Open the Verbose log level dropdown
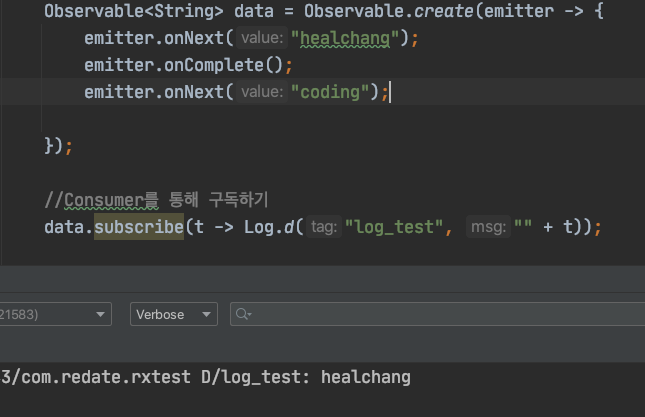The height and width of the screenshot is (417, 645). 174,314
